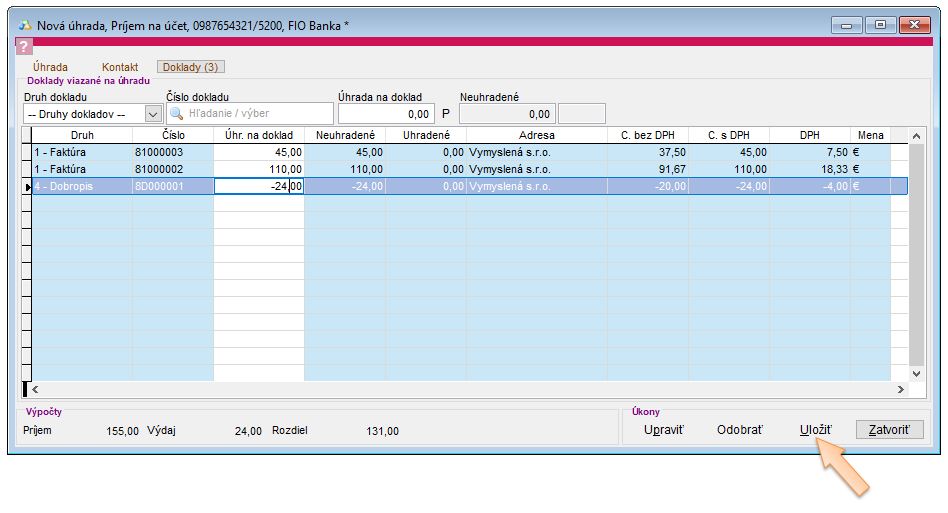This screenshot has width=948, height=513.
Task: Click the Úhrada na doklad input field
Action: 386,114
